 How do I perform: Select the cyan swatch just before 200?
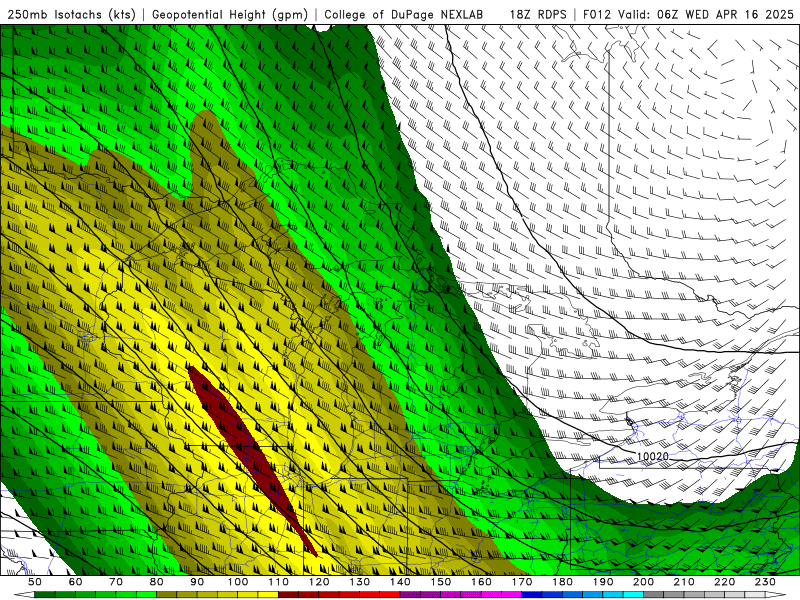click(633, 594)
